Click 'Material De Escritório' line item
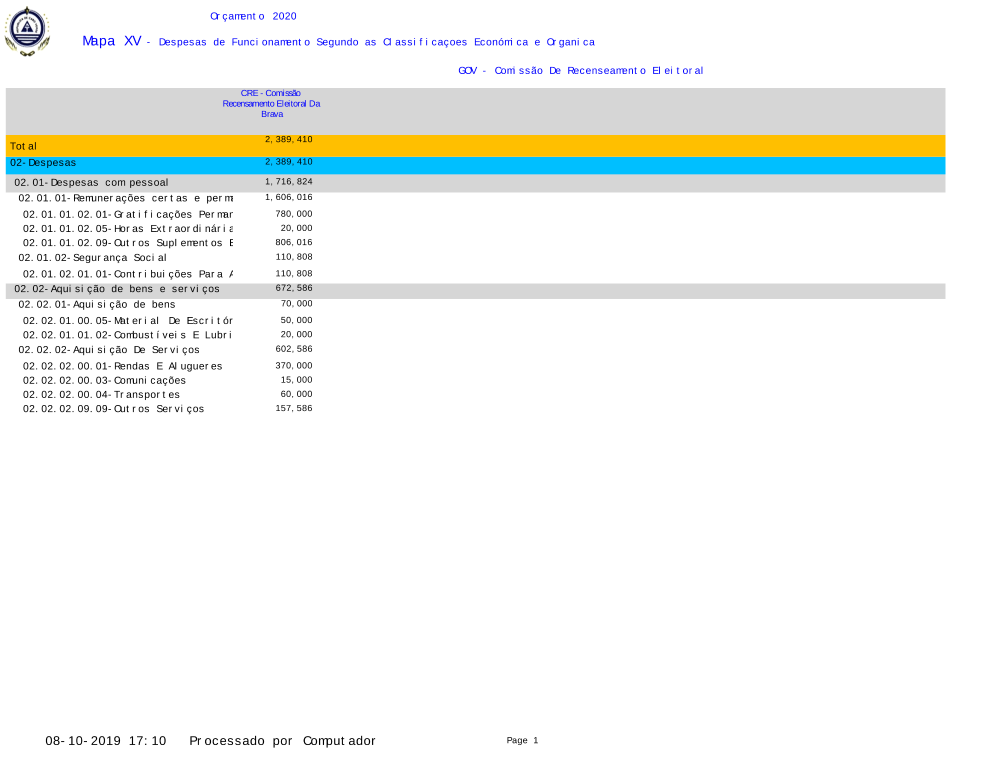This screenshot has width=1000, height=773. click(127, 320)
